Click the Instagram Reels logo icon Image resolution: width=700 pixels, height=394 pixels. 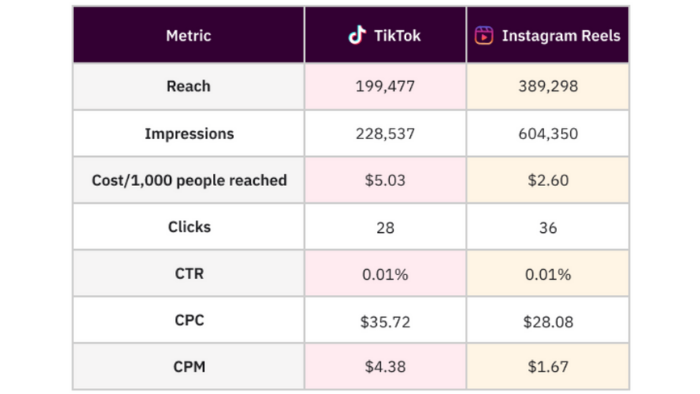pyautogui.click(x=484, y=35)
